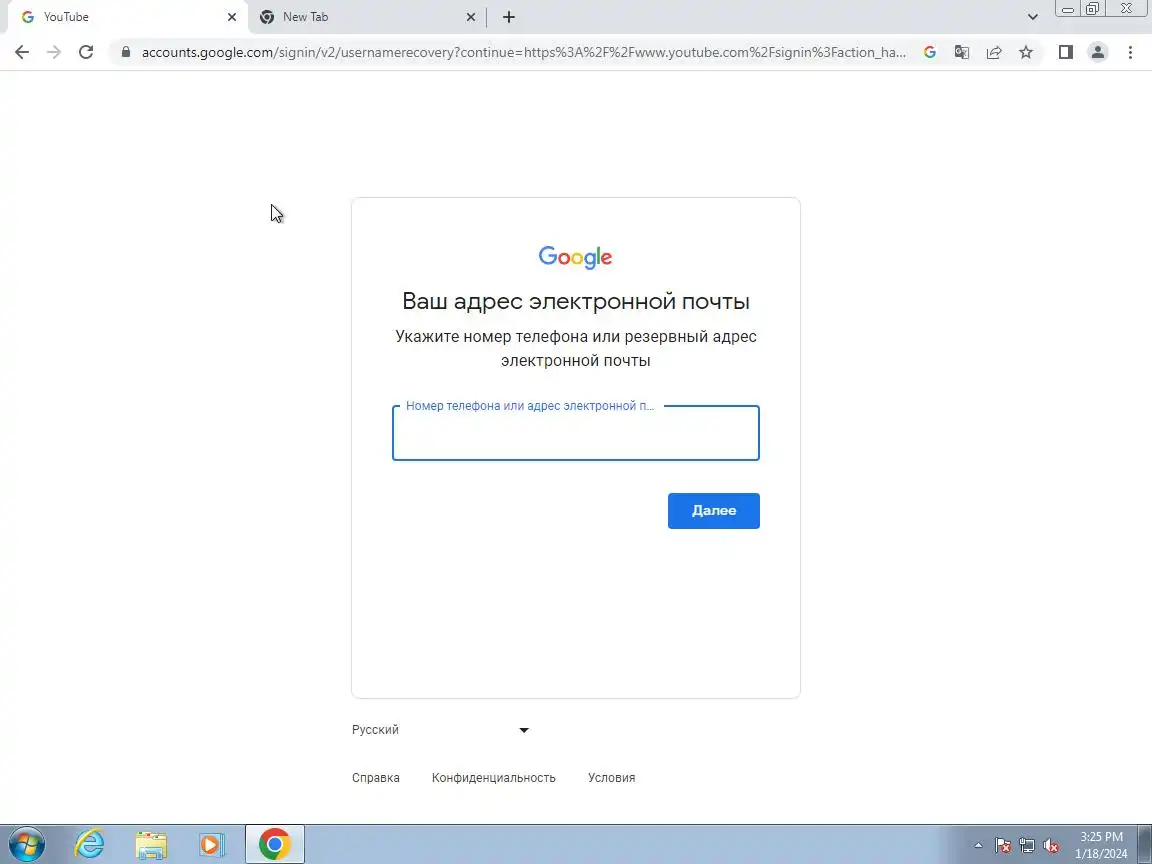Open the Chrome profile avatar menu
The height and width of the screenshot is (864, 1152).
click(x=1098, y=52)
